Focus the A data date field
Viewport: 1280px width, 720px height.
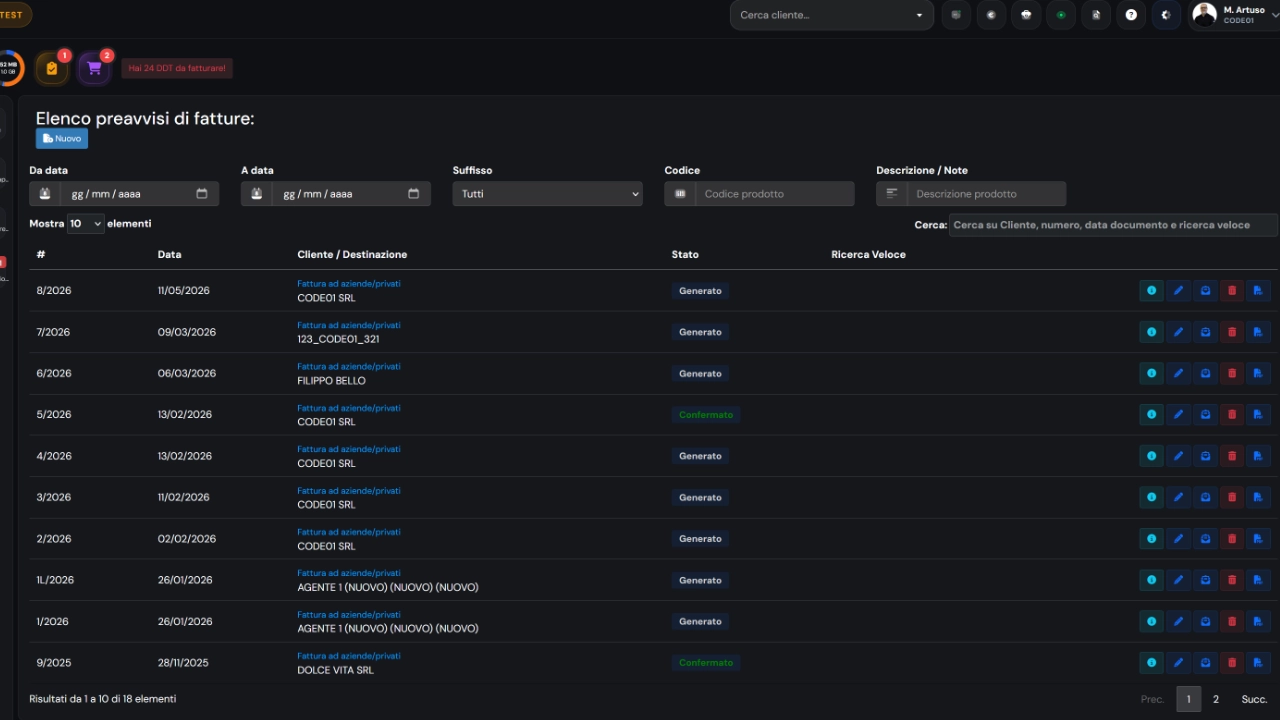point(351,194)
